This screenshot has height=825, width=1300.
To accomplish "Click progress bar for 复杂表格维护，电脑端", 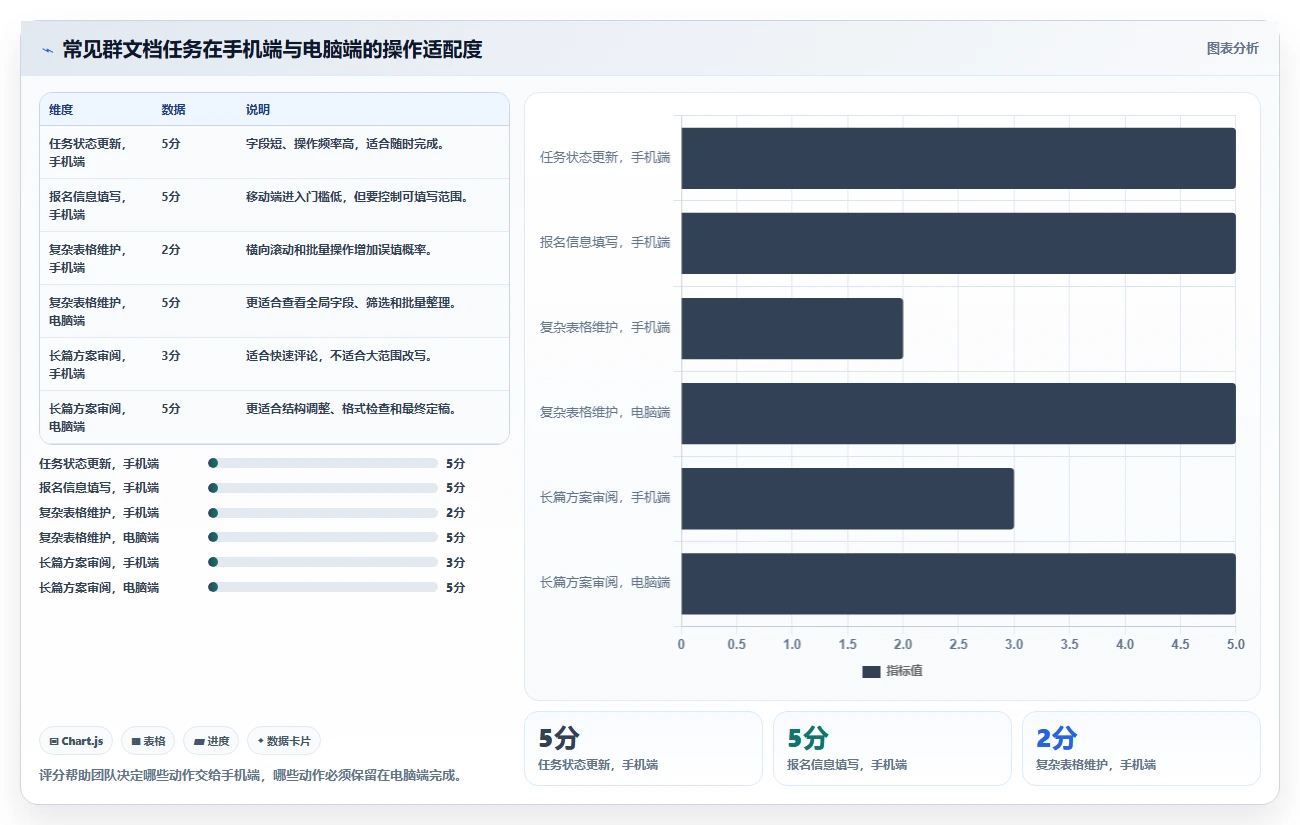I will coord(323,537).
